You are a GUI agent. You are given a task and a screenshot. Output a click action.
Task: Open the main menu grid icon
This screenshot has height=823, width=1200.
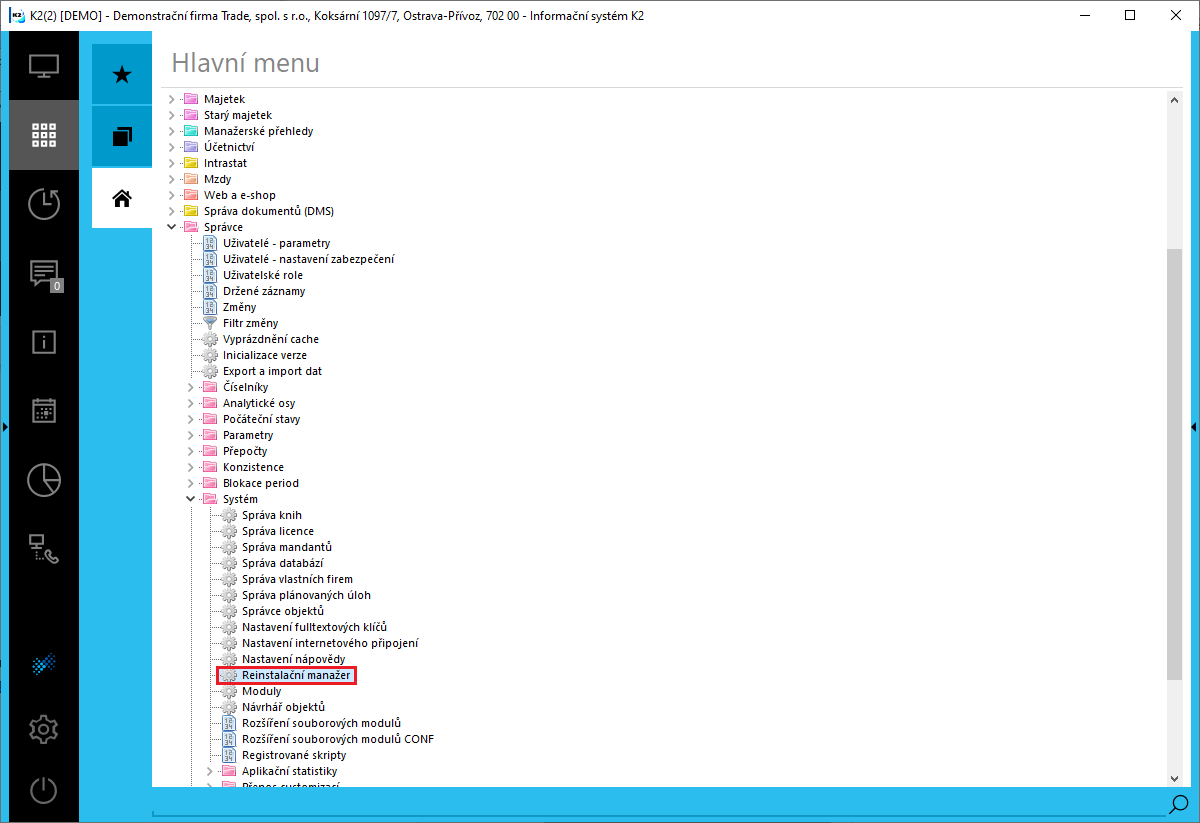tap(43, 135)
